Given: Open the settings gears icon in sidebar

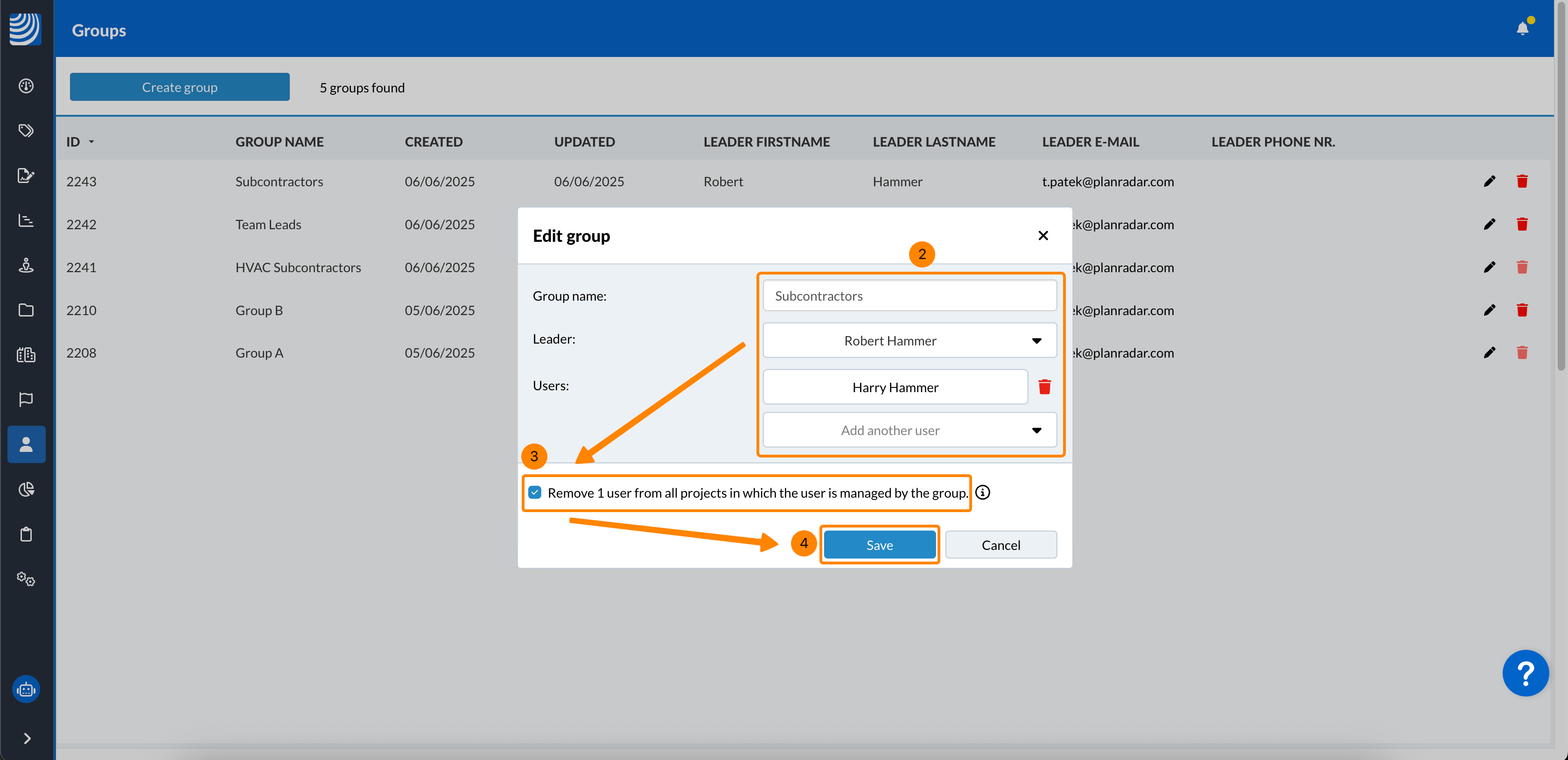Looking at the screenshot, I should click(x=26, y=578).
